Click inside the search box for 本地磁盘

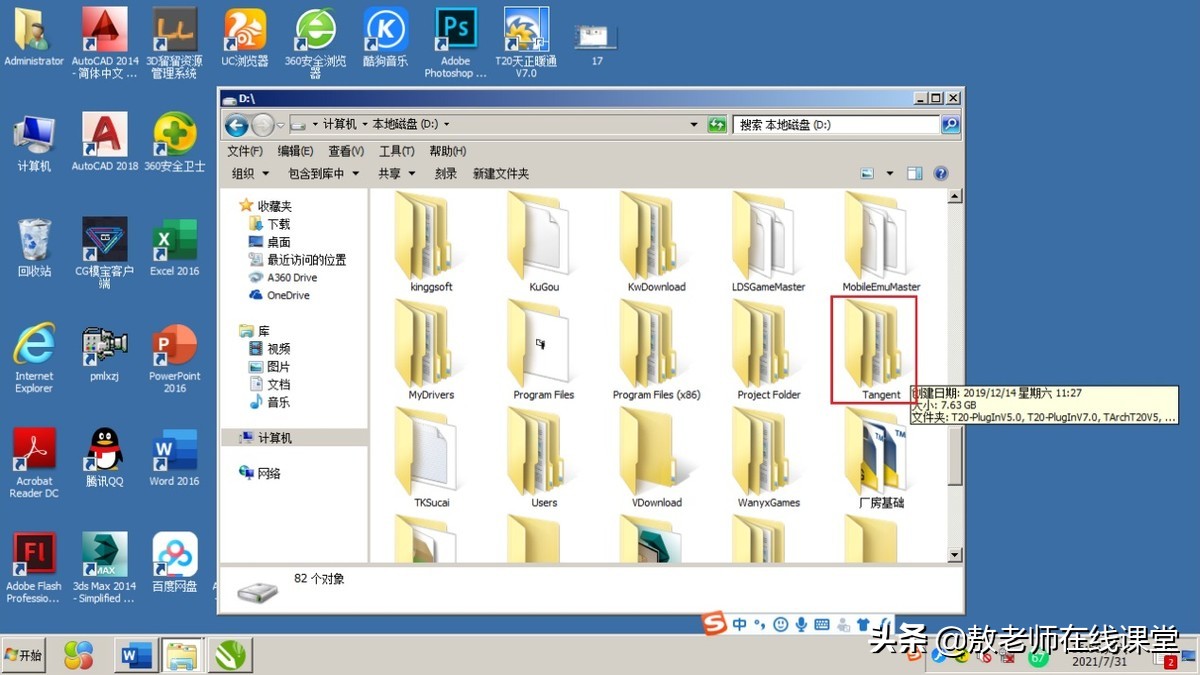coord(840,124)
